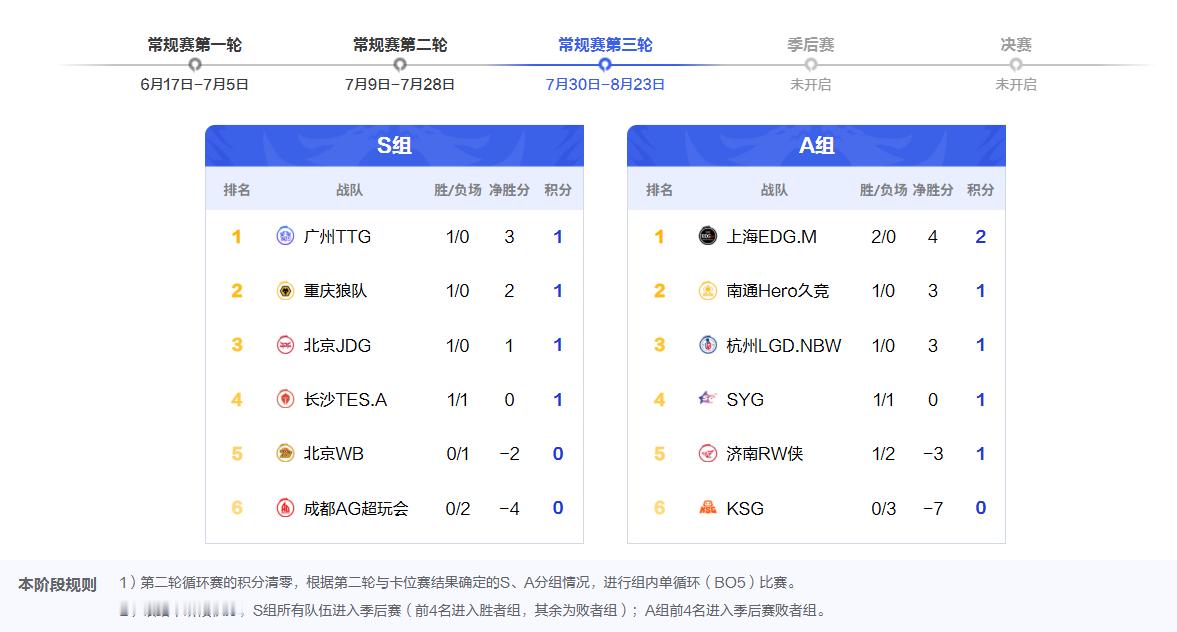Click active timeline node under 常规赛第三轮
The width and height of the screenshot is (1177, 632).
point(605,65)
